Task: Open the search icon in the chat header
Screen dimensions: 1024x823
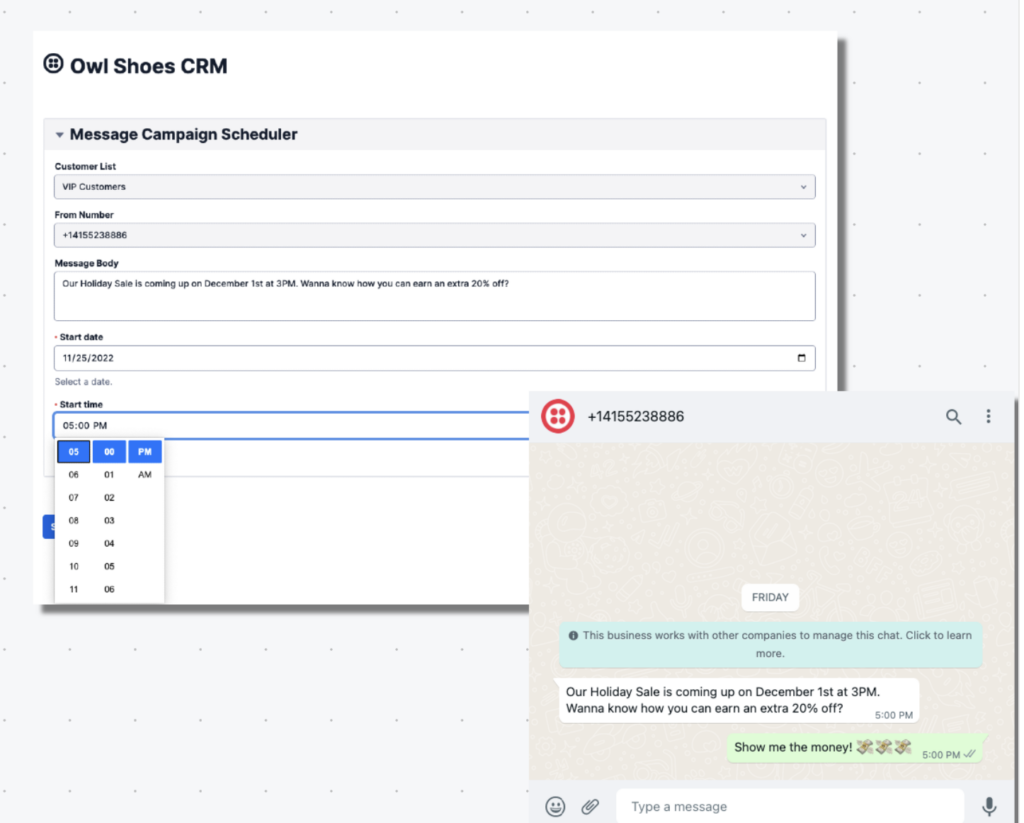Action: tap(953, 417)
